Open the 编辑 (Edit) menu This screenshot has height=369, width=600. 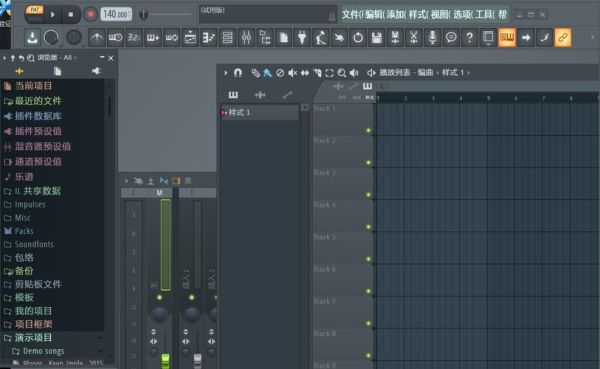click(x=375, y=15)
